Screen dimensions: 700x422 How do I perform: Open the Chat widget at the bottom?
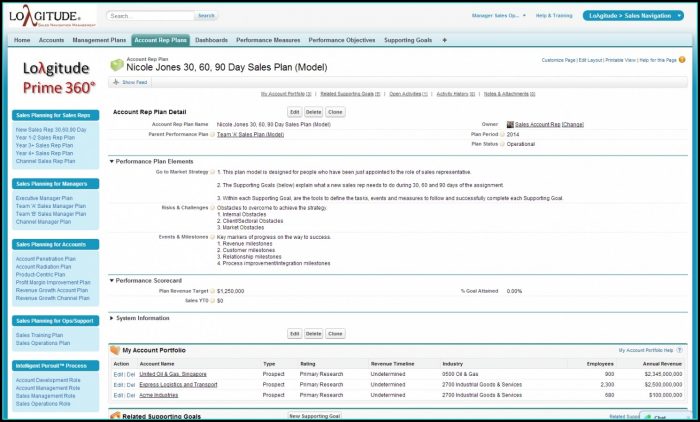click(665, 417)
